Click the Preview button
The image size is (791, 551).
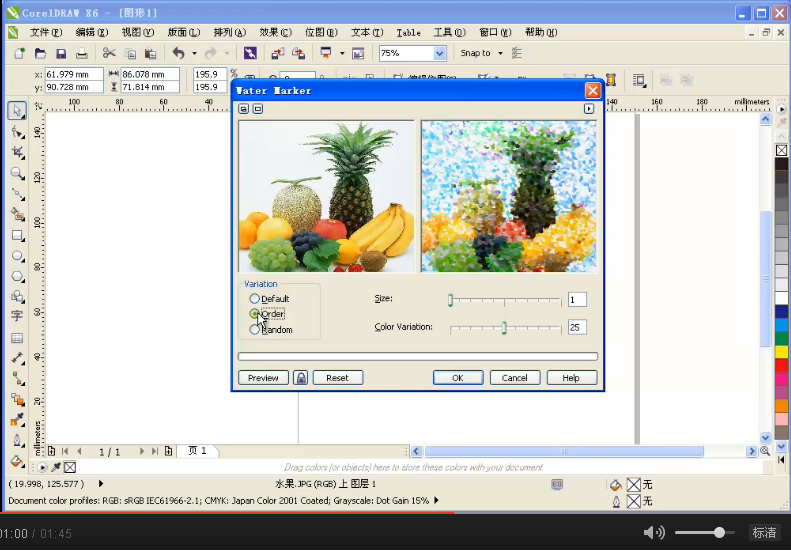pos(263,378)
